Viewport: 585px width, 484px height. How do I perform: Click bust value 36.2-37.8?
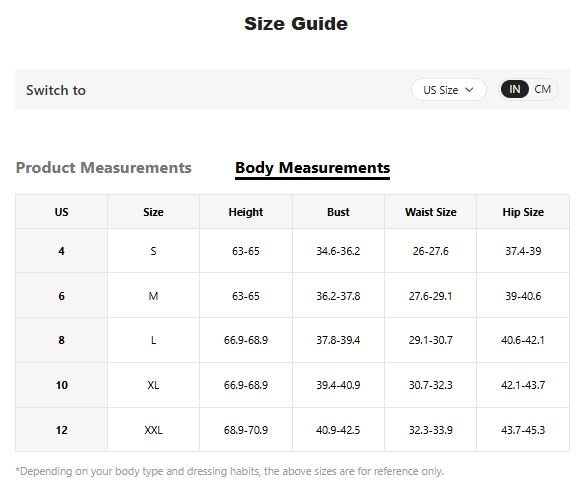[x=338, y=296]
